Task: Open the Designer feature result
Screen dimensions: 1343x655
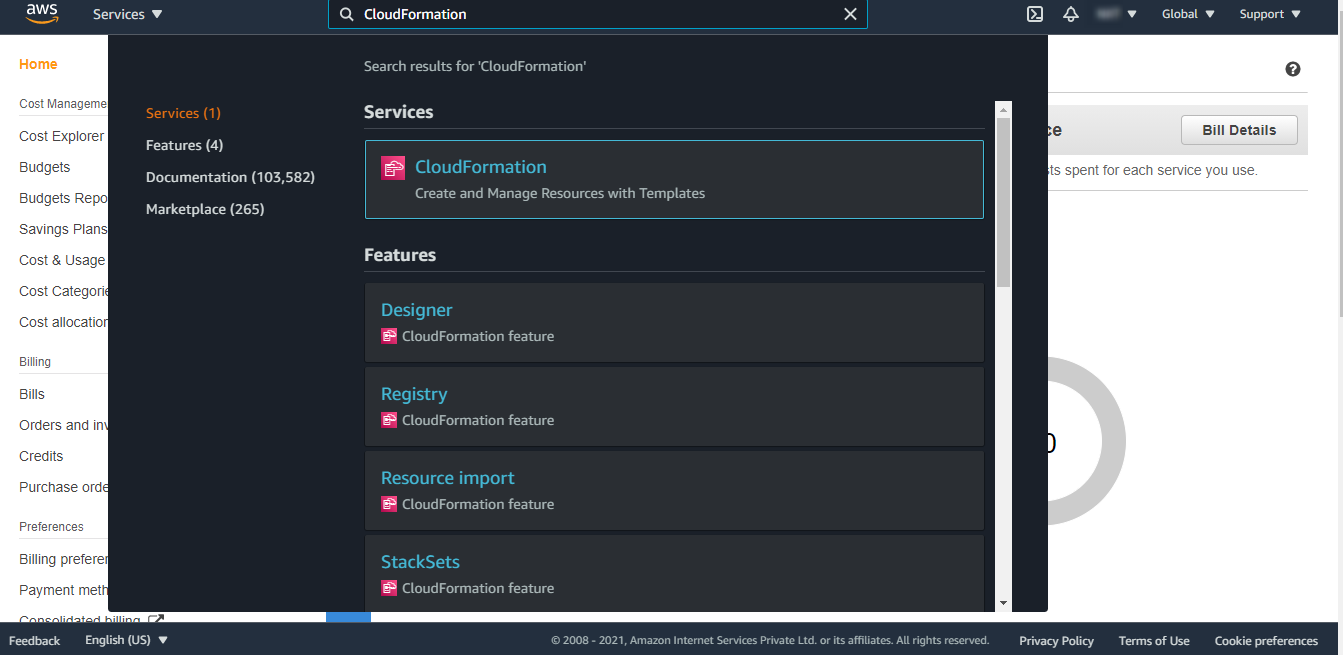Action: point(417,310)
